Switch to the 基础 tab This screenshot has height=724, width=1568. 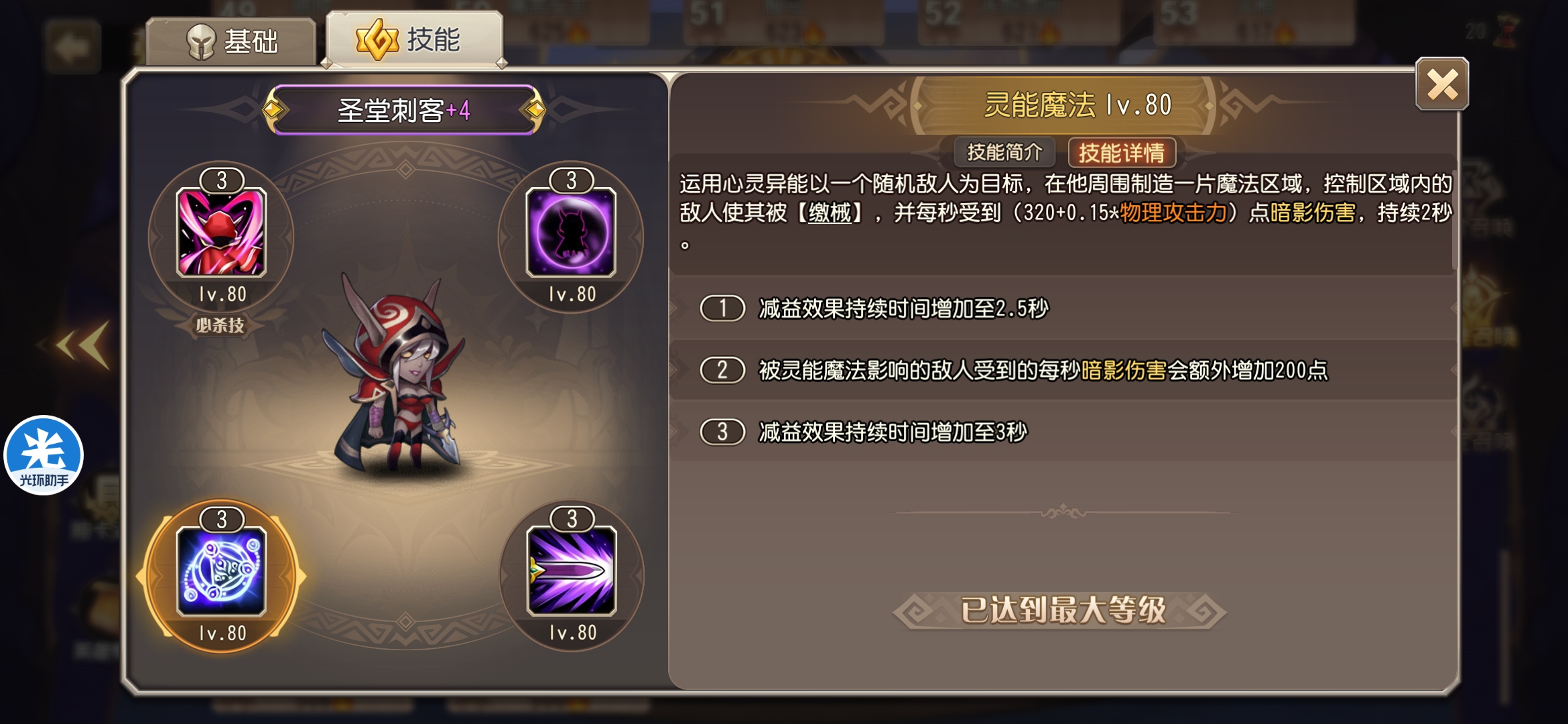pos(231,42)
